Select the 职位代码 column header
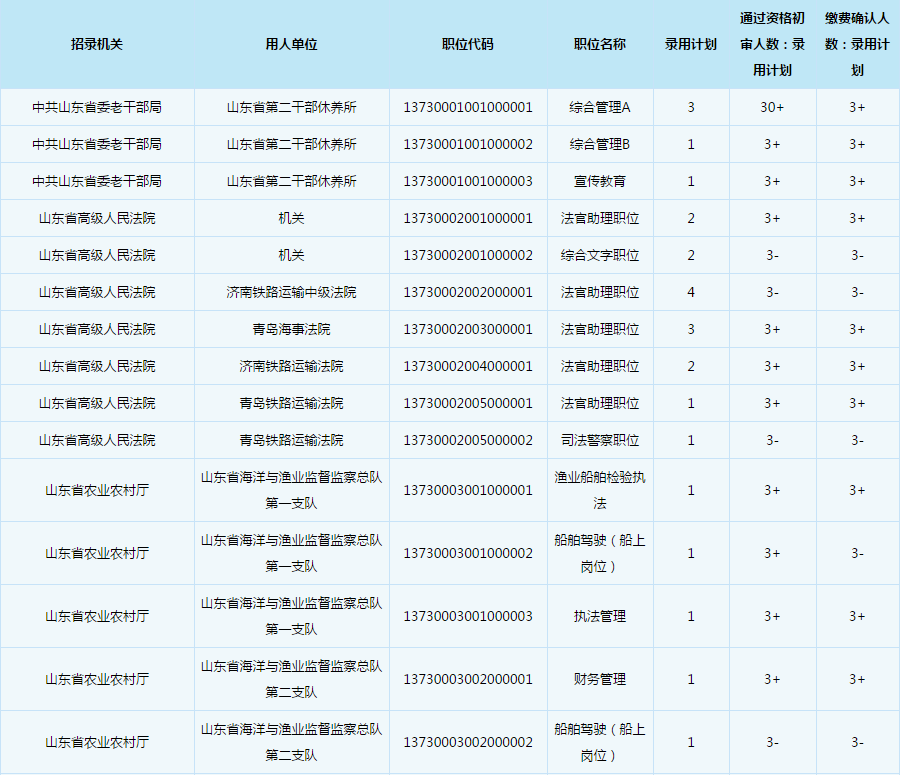This screenshot has width=900, height=775. coord(467,44)
